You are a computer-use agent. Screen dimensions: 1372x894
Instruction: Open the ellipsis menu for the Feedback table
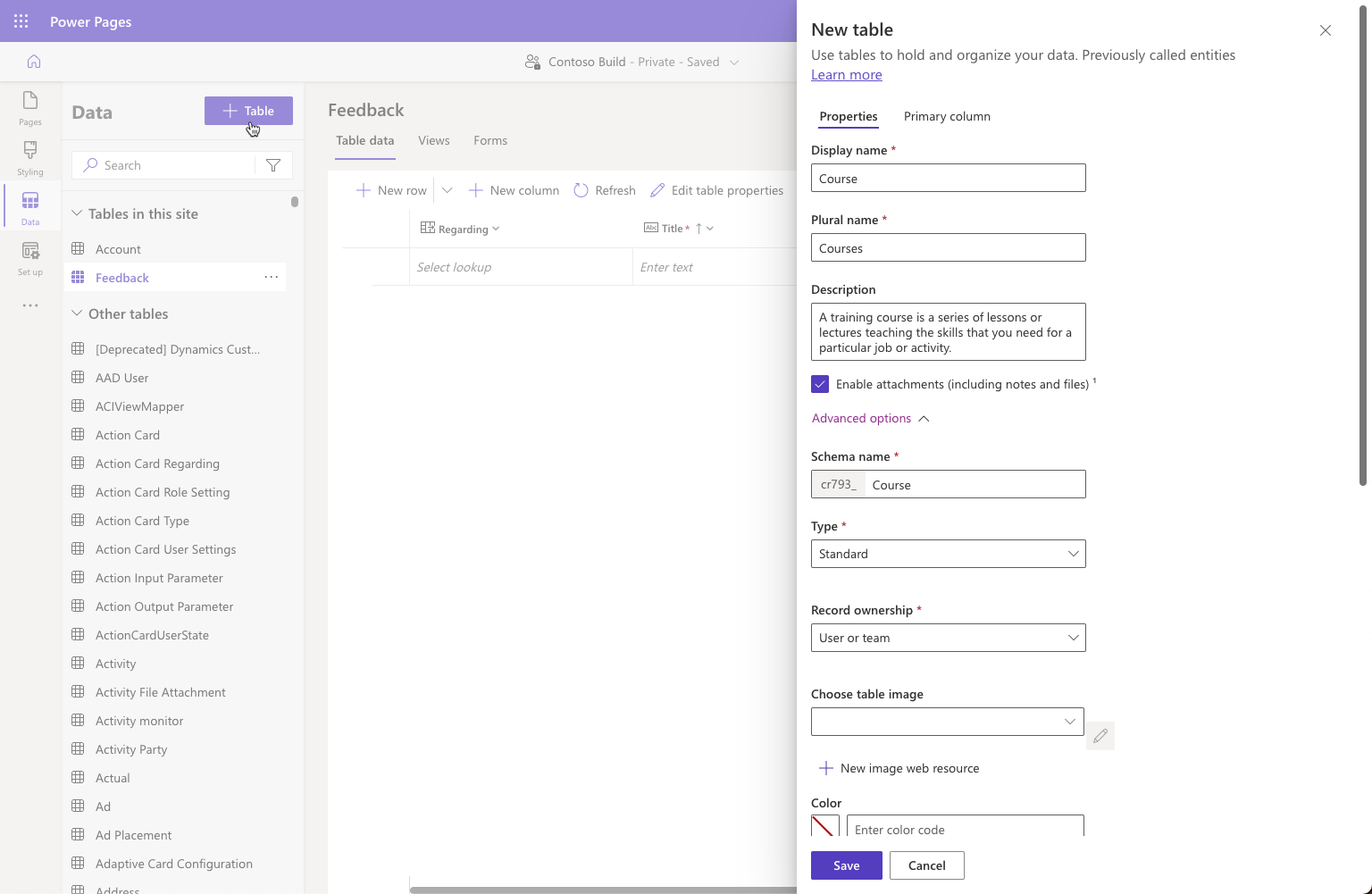pos(271,277)
